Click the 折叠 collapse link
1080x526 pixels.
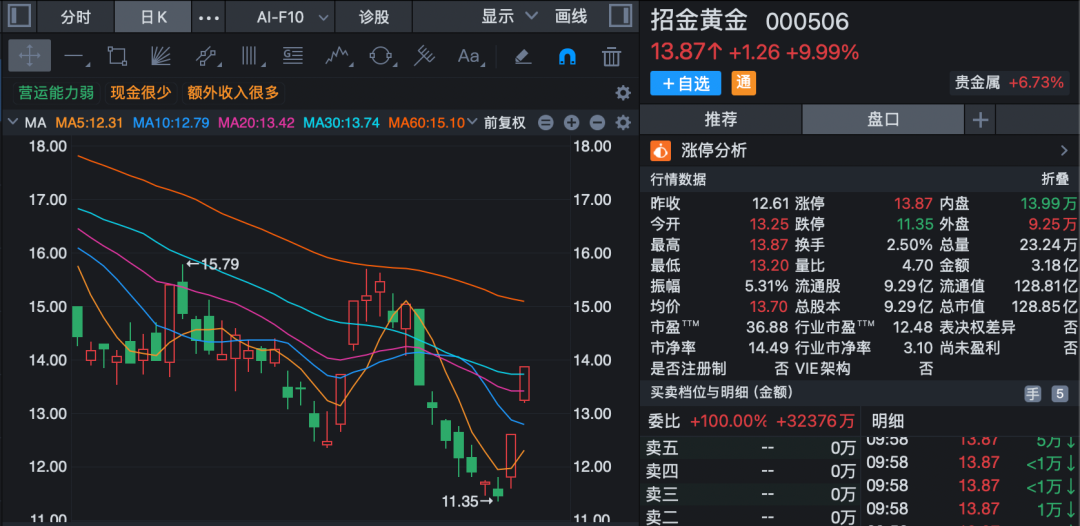click(x=1054, y=180)
